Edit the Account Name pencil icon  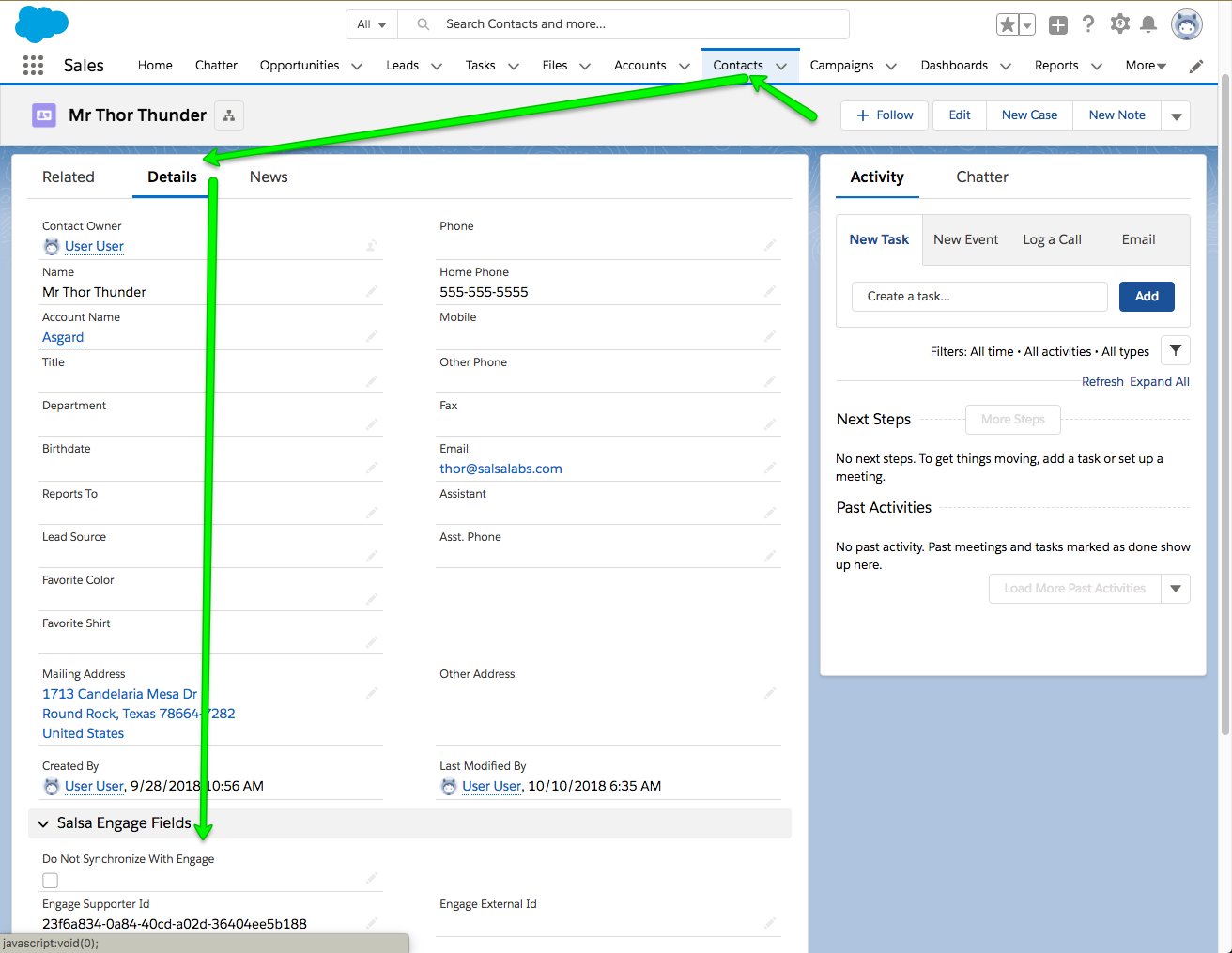tap(372, 336)
